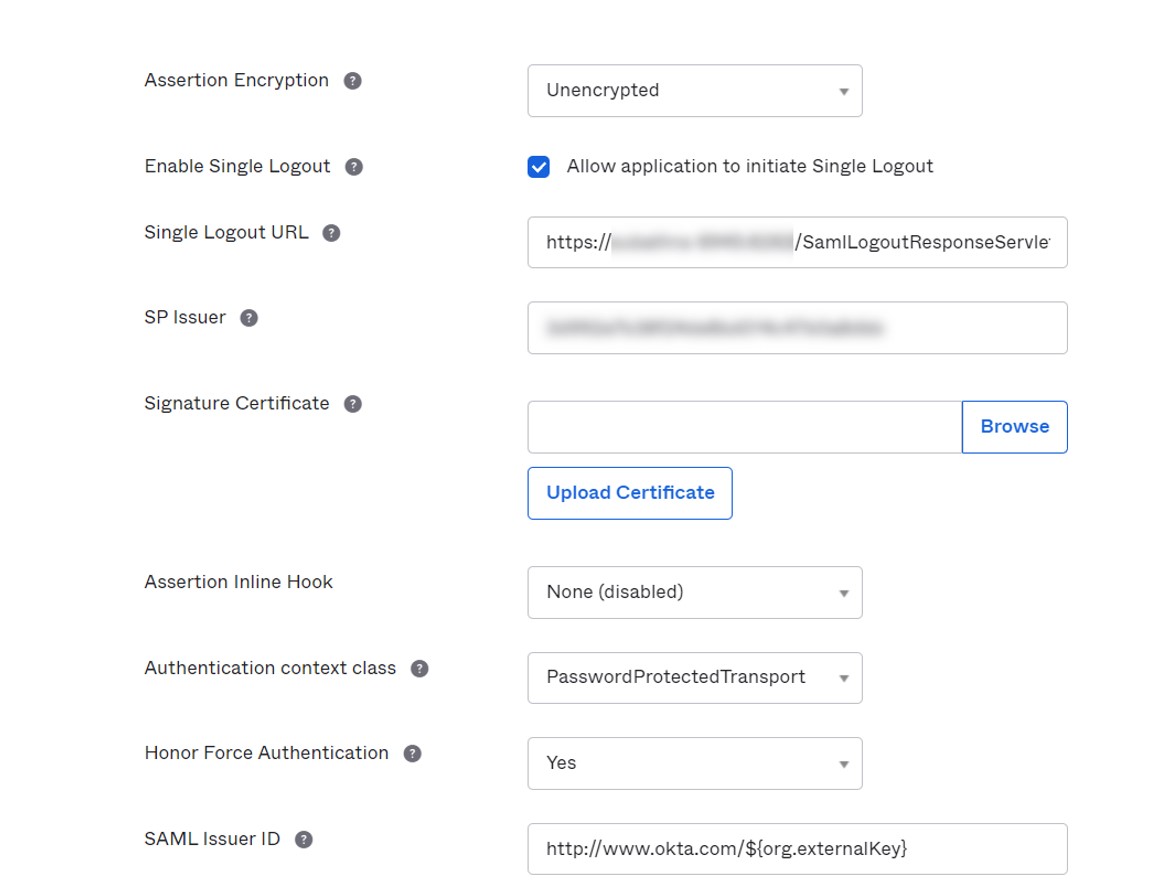Viewport: 1168px width, 884px height.
Task: Click the Allow application to initiate label
Action: tap(749, 167)
